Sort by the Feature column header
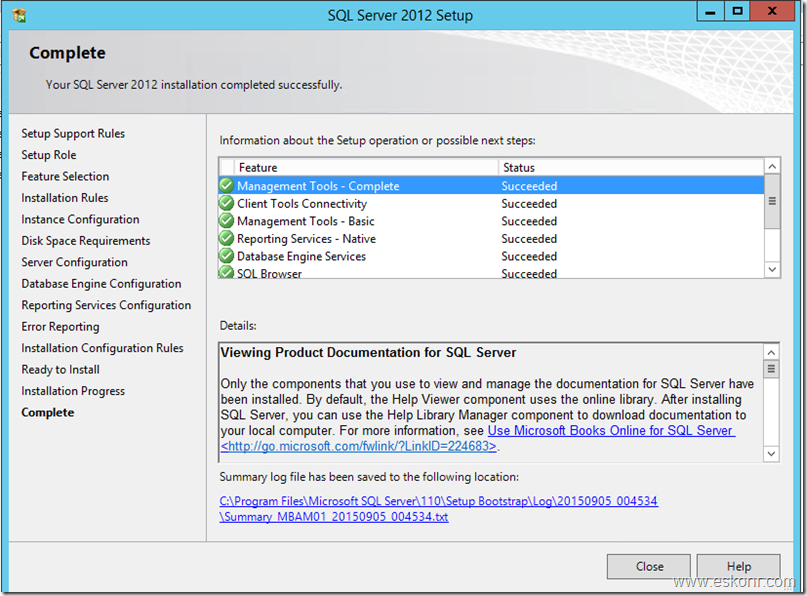The image size is (807, 596). 366,167
